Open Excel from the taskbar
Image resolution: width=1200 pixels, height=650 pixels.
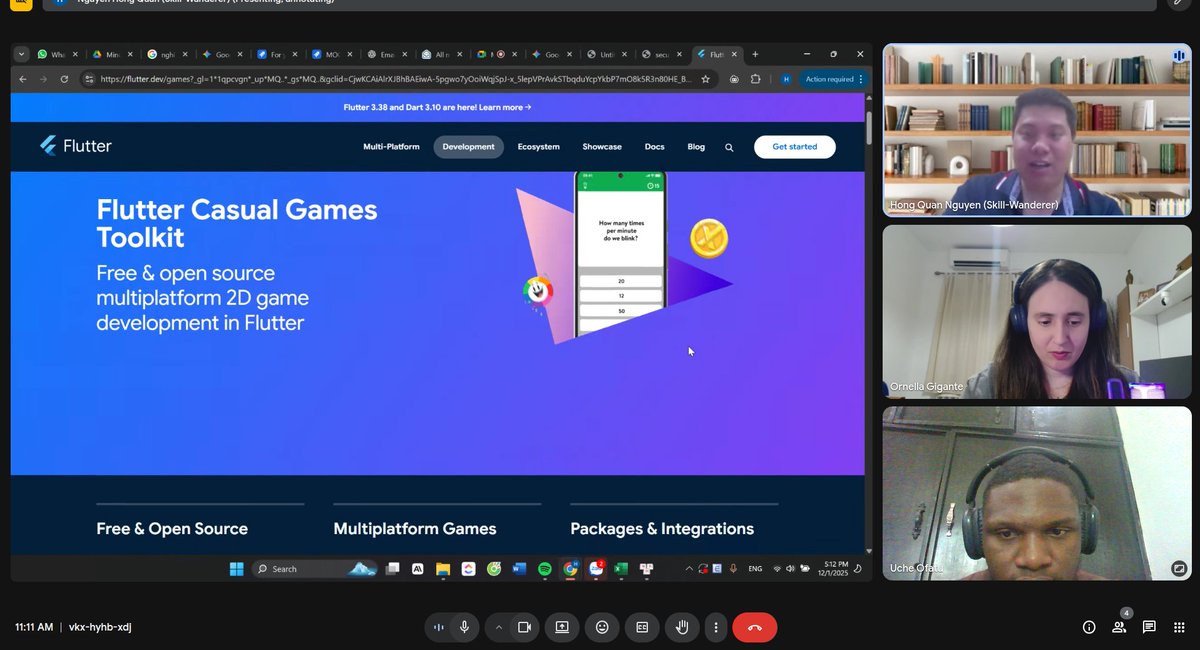[620, 569]
